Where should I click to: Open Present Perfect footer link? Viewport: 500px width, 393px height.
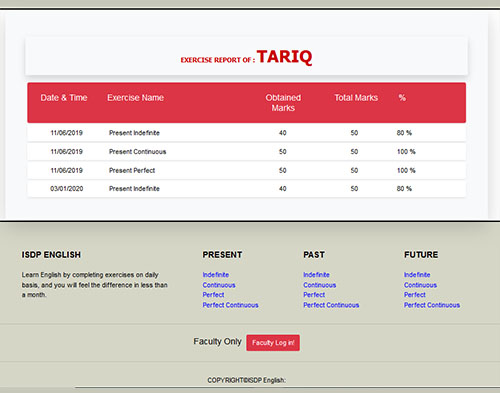click(213, 295)
